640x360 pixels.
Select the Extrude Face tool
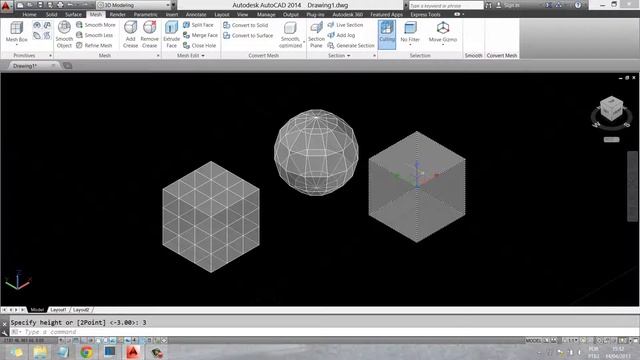point(171,34)
